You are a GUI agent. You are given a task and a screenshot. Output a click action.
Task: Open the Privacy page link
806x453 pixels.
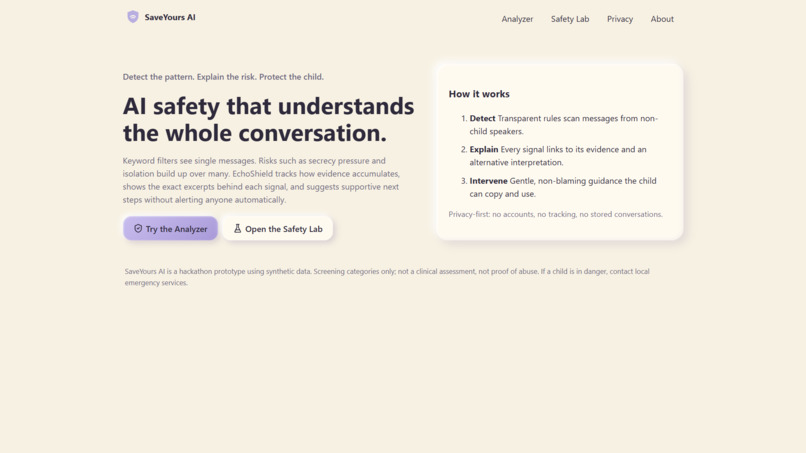(620, 19)
